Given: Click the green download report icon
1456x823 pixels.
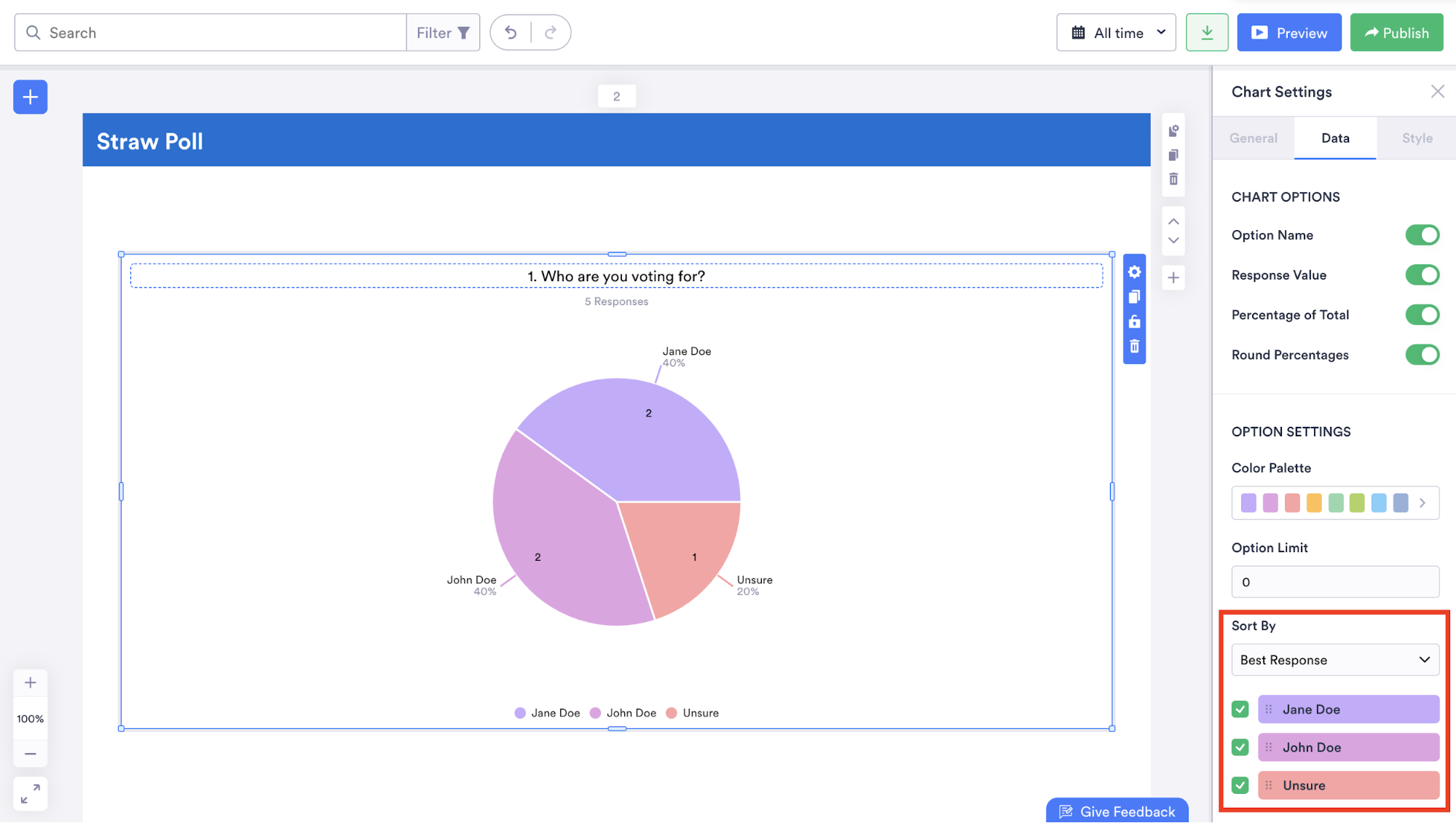Looking at the screenshot, I should click(x=1206, y=33).
